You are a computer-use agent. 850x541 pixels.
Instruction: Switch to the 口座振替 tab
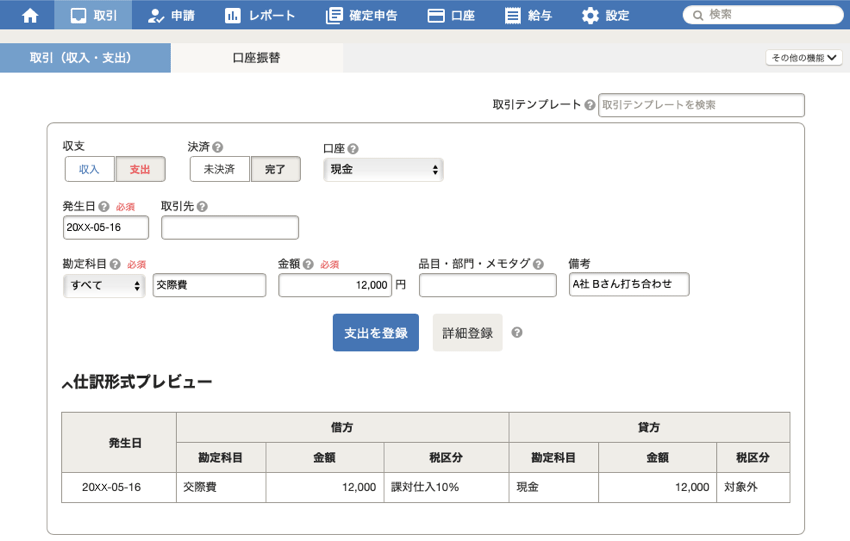coord(256,58)
